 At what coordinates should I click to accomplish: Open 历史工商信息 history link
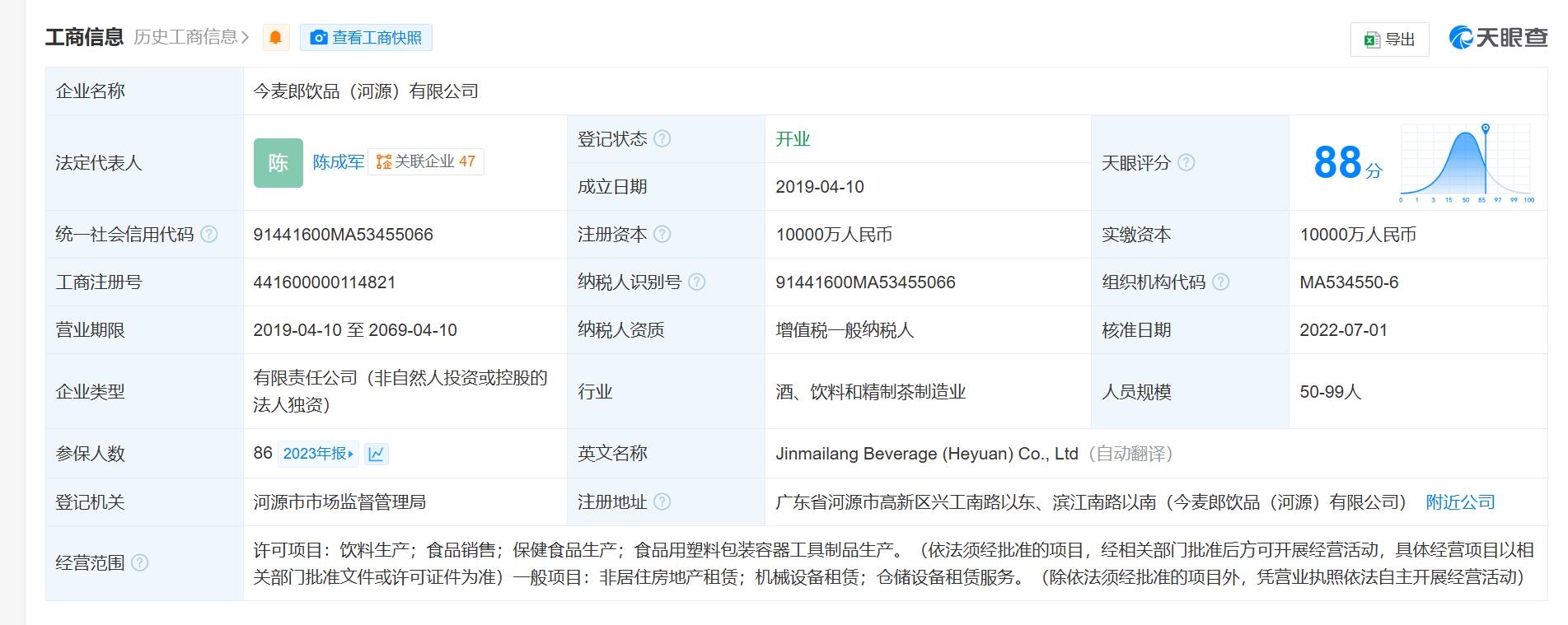click(x=191, y=37)
